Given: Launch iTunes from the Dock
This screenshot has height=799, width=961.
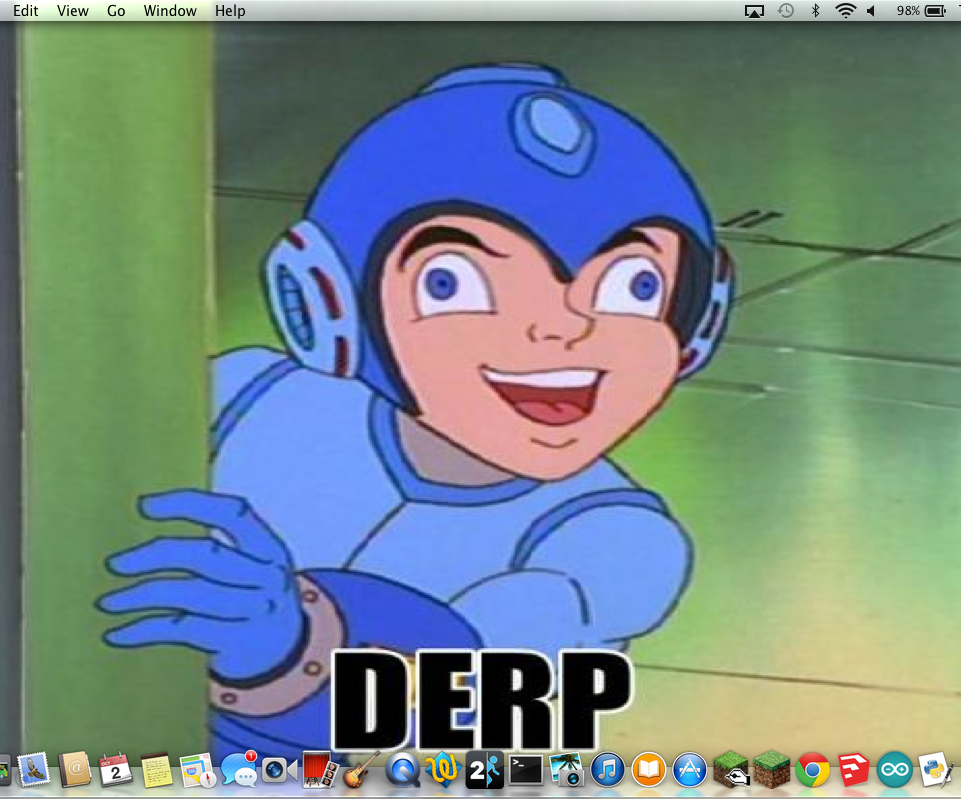Looking at the screenshot, I should tap(608, 770).
